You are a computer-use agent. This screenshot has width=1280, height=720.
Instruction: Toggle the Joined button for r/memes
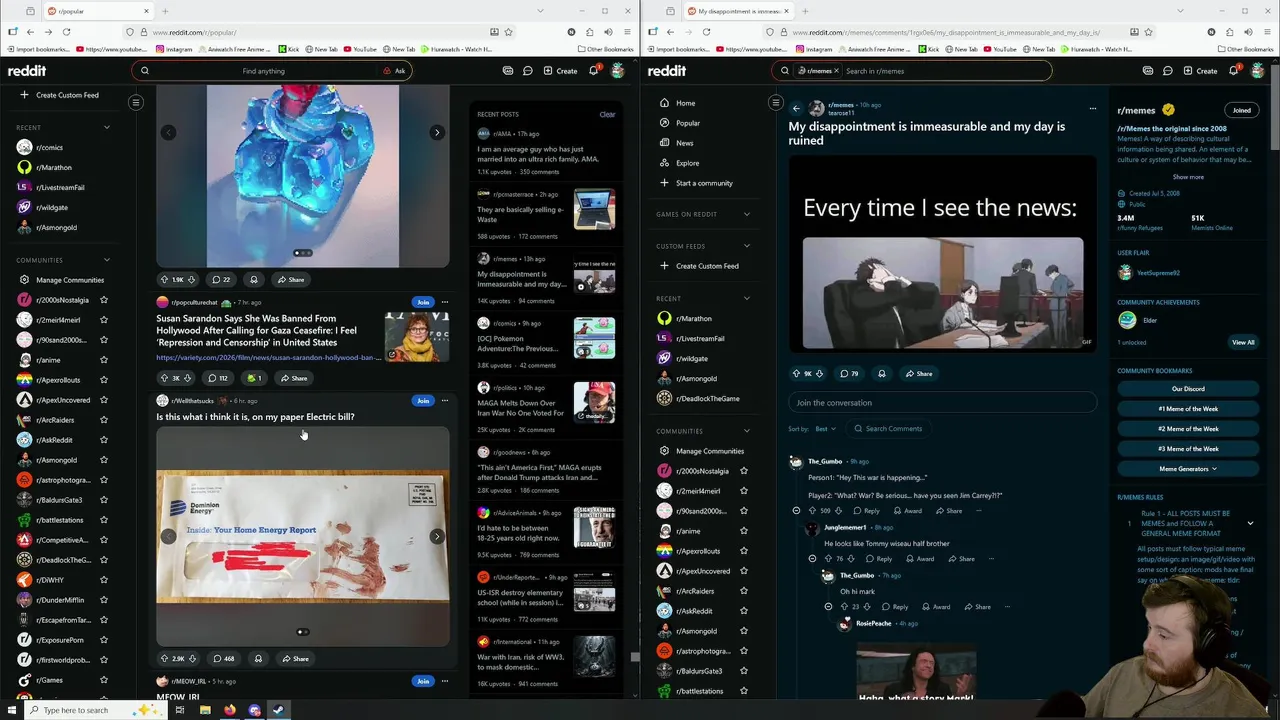click(1241, 110)
